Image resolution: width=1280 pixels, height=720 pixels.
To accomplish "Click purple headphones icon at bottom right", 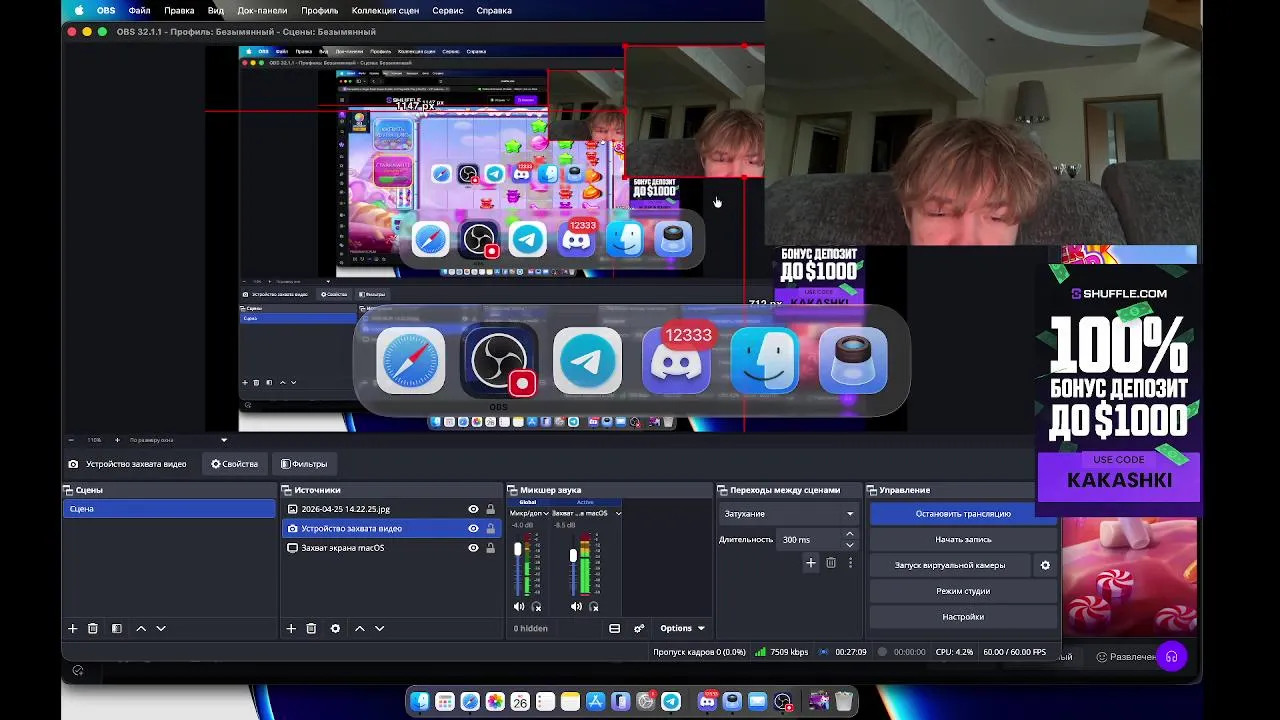I will pos(1171,657).
